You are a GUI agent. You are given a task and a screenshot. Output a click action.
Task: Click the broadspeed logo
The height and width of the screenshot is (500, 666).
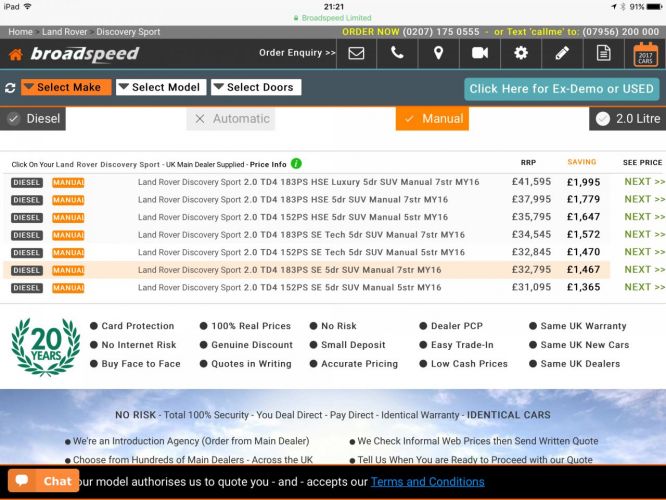click(85, 54)
